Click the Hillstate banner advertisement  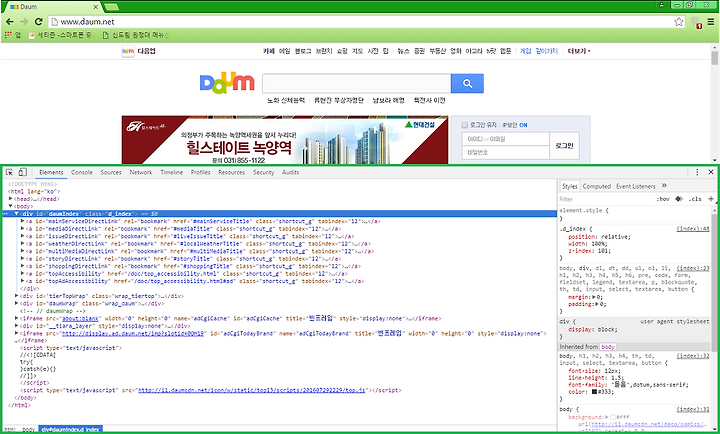(285, 139)
